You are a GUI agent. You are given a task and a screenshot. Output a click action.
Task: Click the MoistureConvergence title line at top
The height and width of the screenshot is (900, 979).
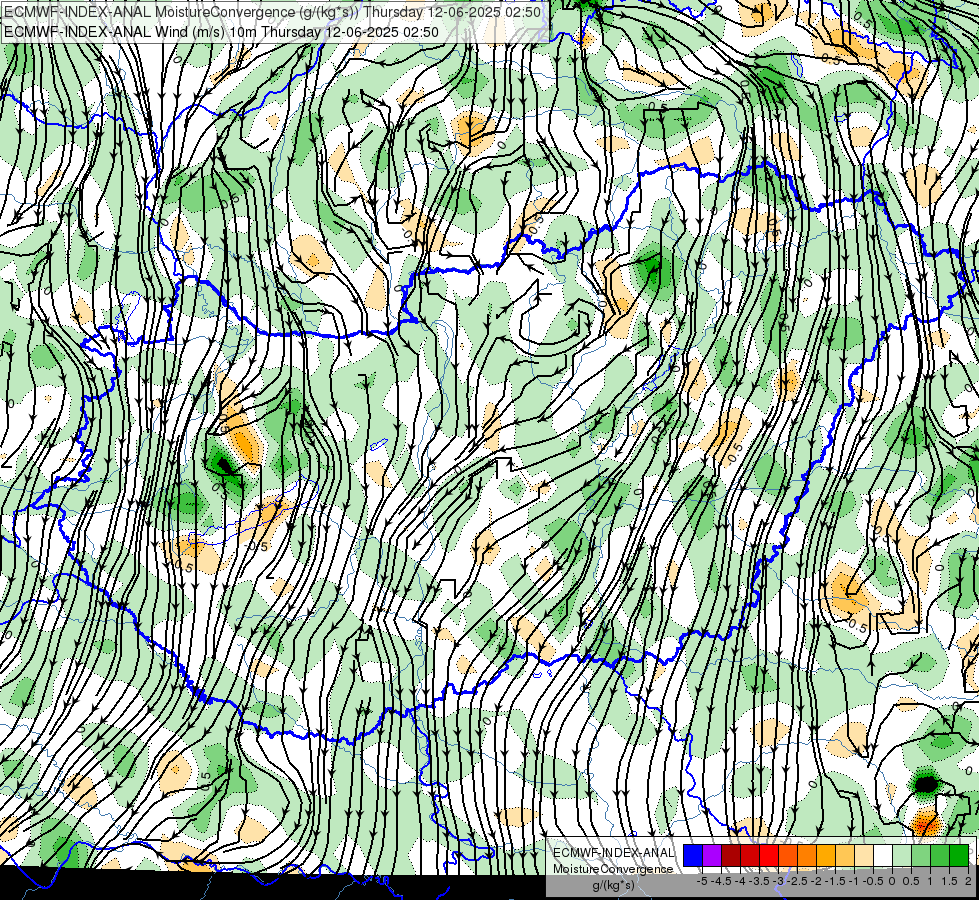[272, 12]
